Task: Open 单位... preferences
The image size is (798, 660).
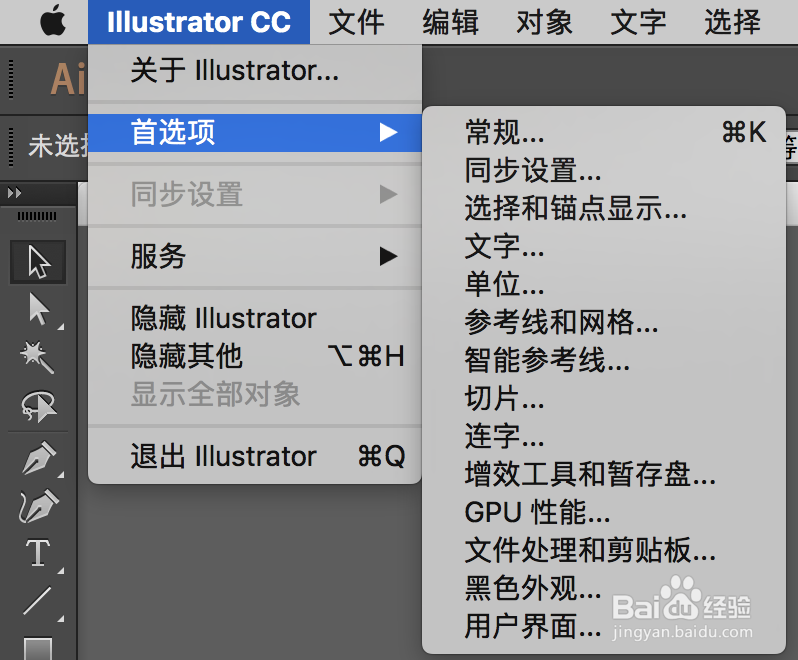Action: pyautogui.click(x=604, y=284)
